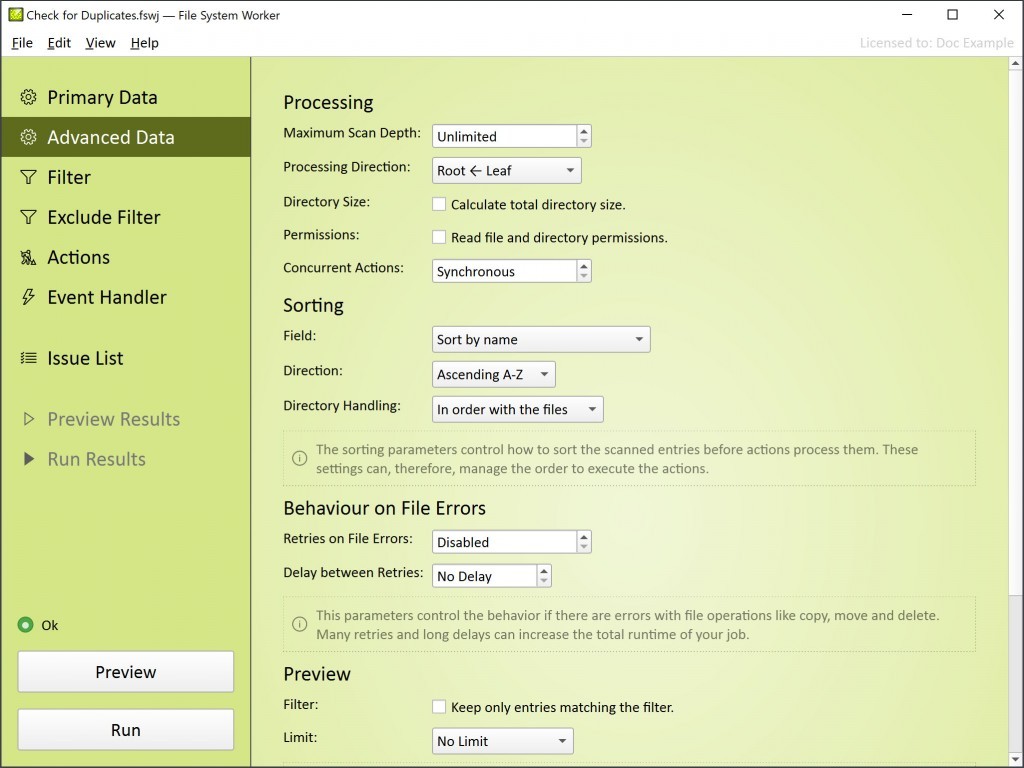
Task: Open the Processing Direction dropdown
Action: tap(506, 171)
